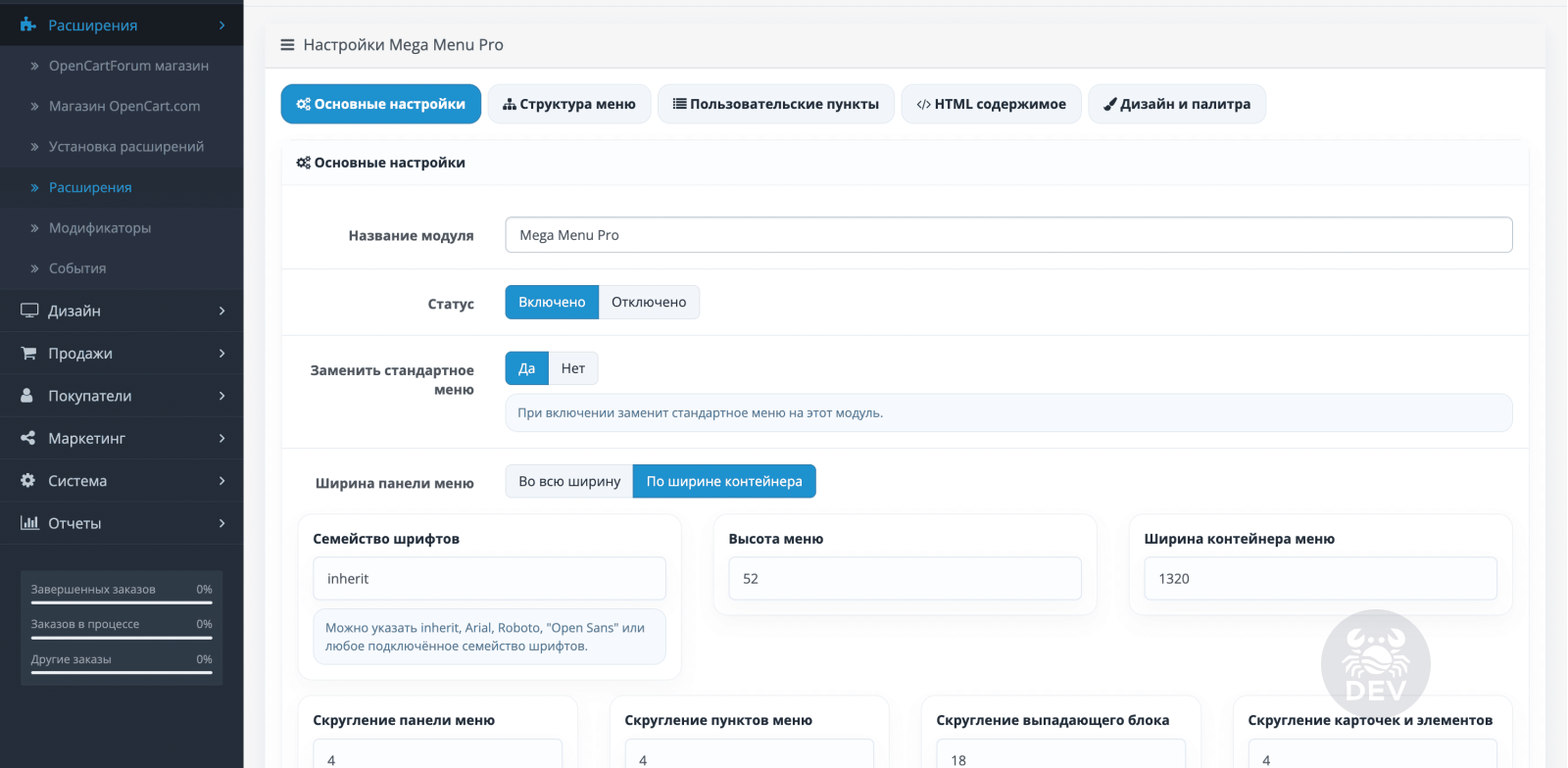Click the list icon in Пользовательские пункты tab
The width and height of the screenshot is (1568, 768).
click(679, 104)
